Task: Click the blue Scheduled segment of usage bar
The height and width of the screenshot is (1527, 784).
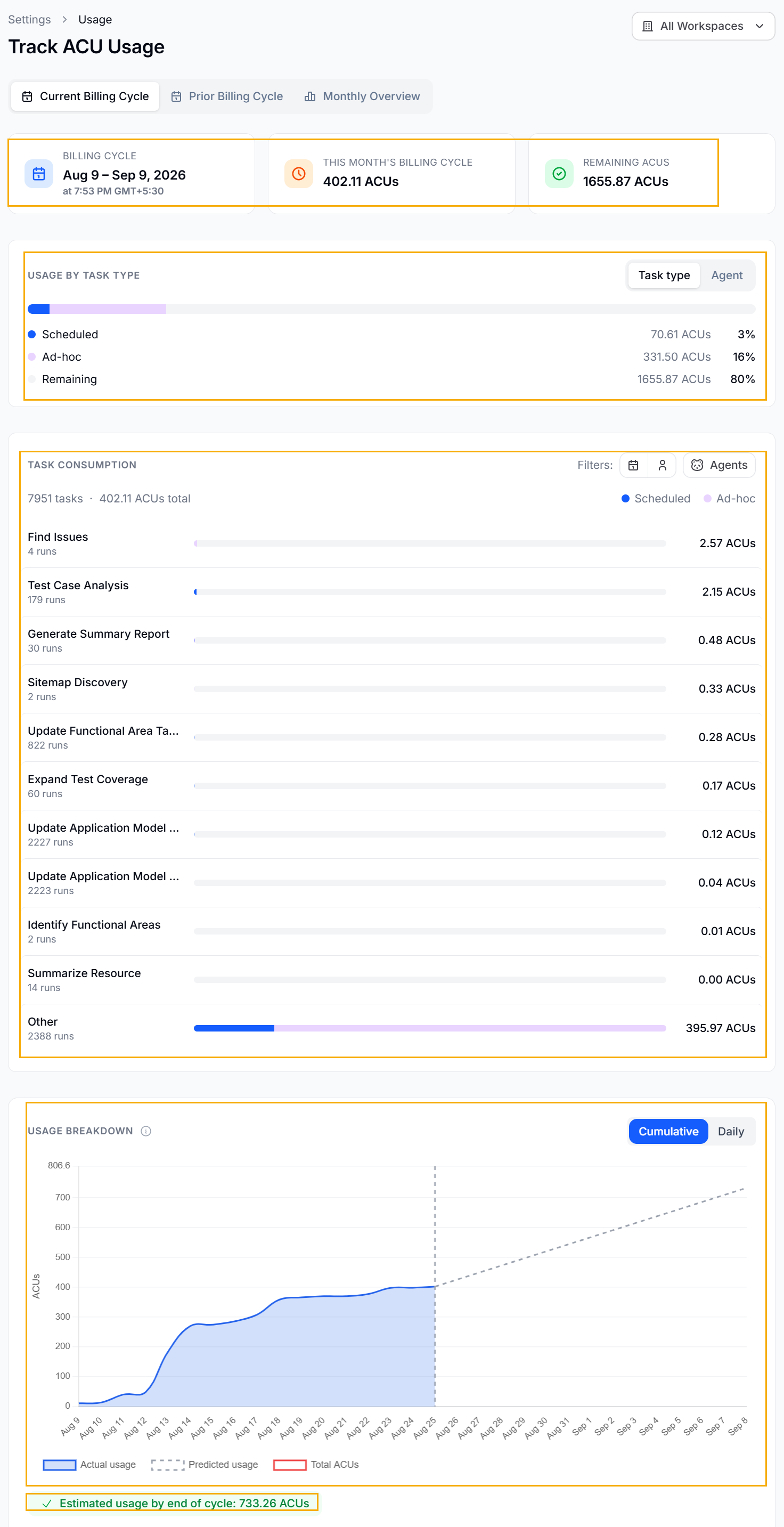Action: 38,309
